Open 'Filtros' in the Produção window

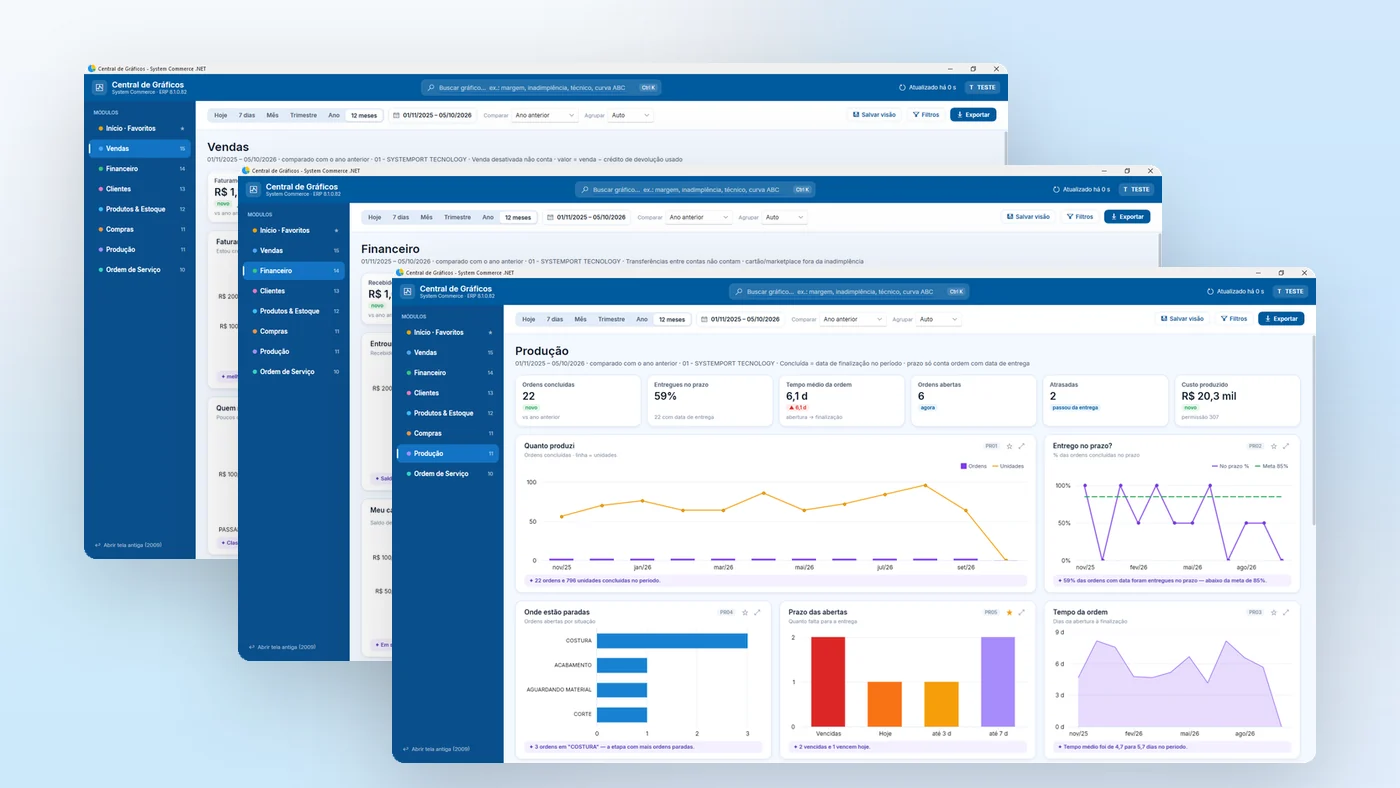[x=1234, y=319]
